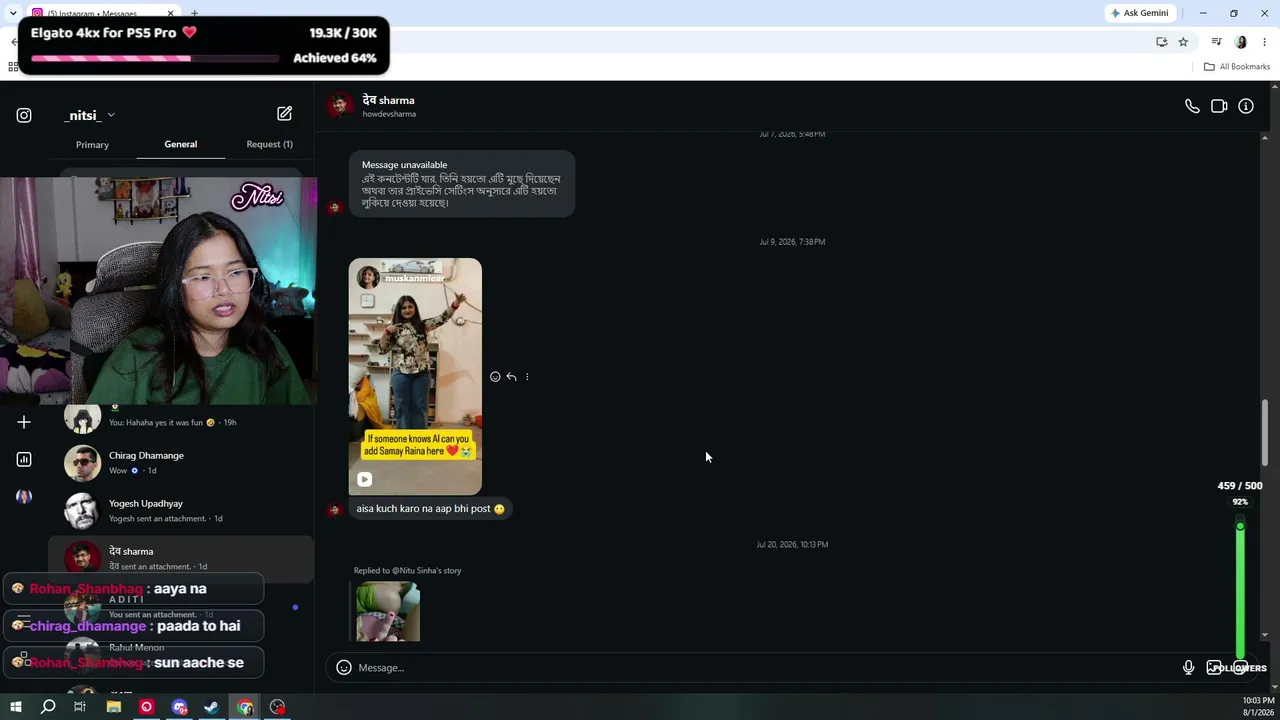
Task: Bookmark this page with the star icon
Action: (x=1183, y=42)
